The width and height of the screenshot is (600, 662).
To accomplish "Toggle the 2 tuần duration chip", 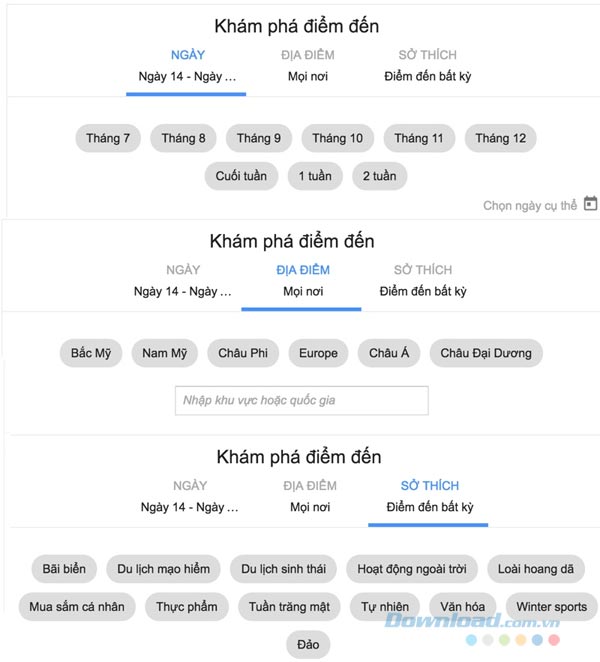I will point(380,176).
